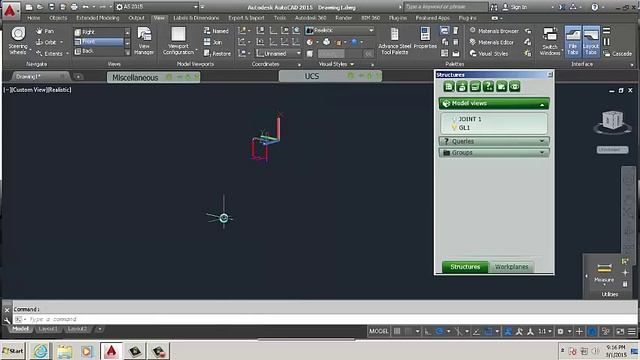Switch to the Structures tab at the palette bottom

point(465,267)
